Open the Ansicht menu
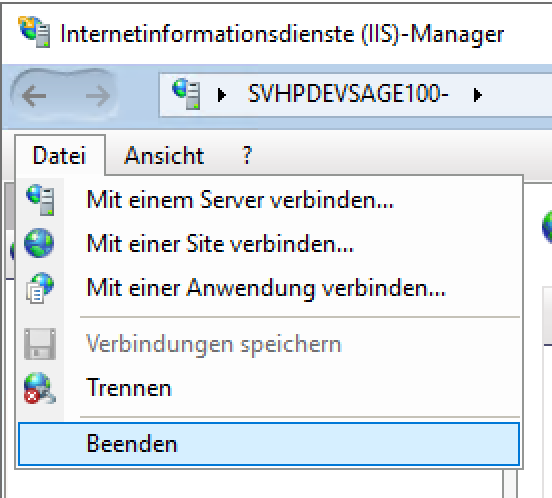The image size is (552, 498). (164, 155)
